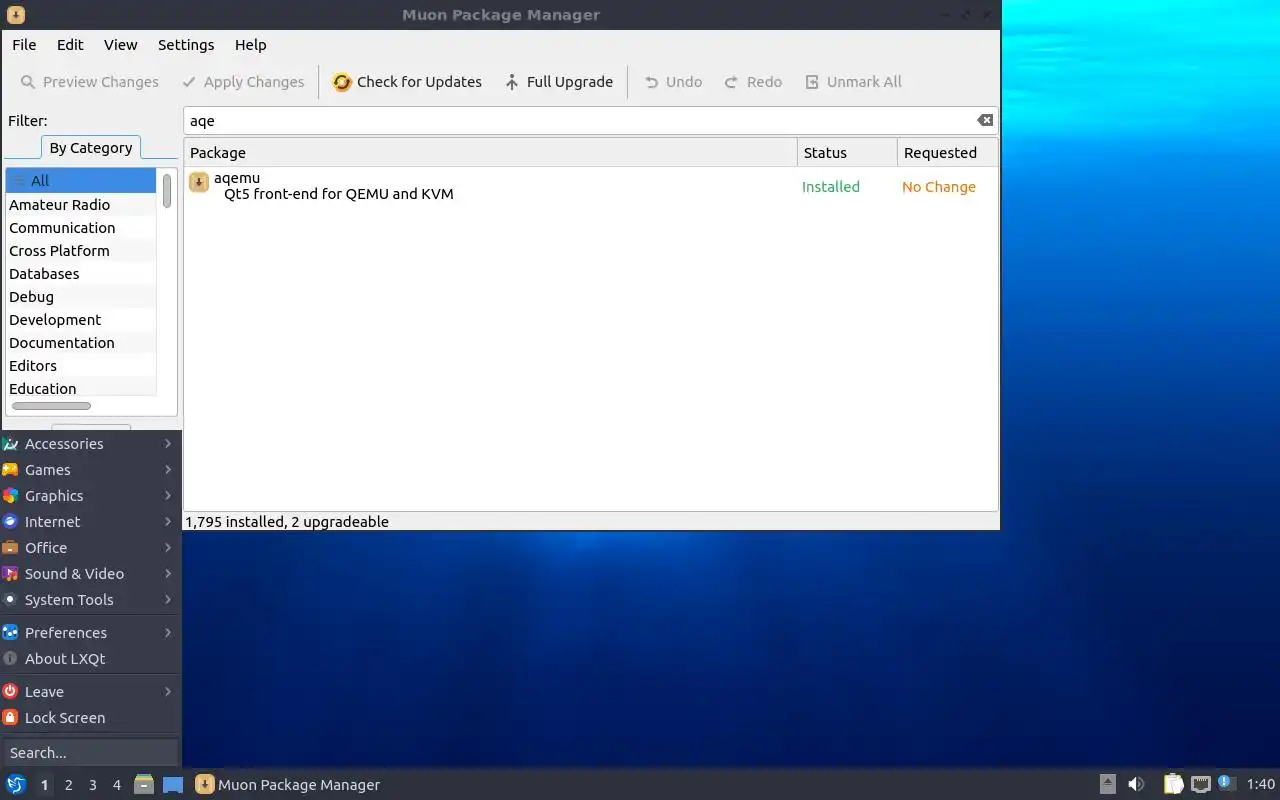Click the 'Installed' status of aqemu
The image size is (1280, 800).
pos(831,187)
